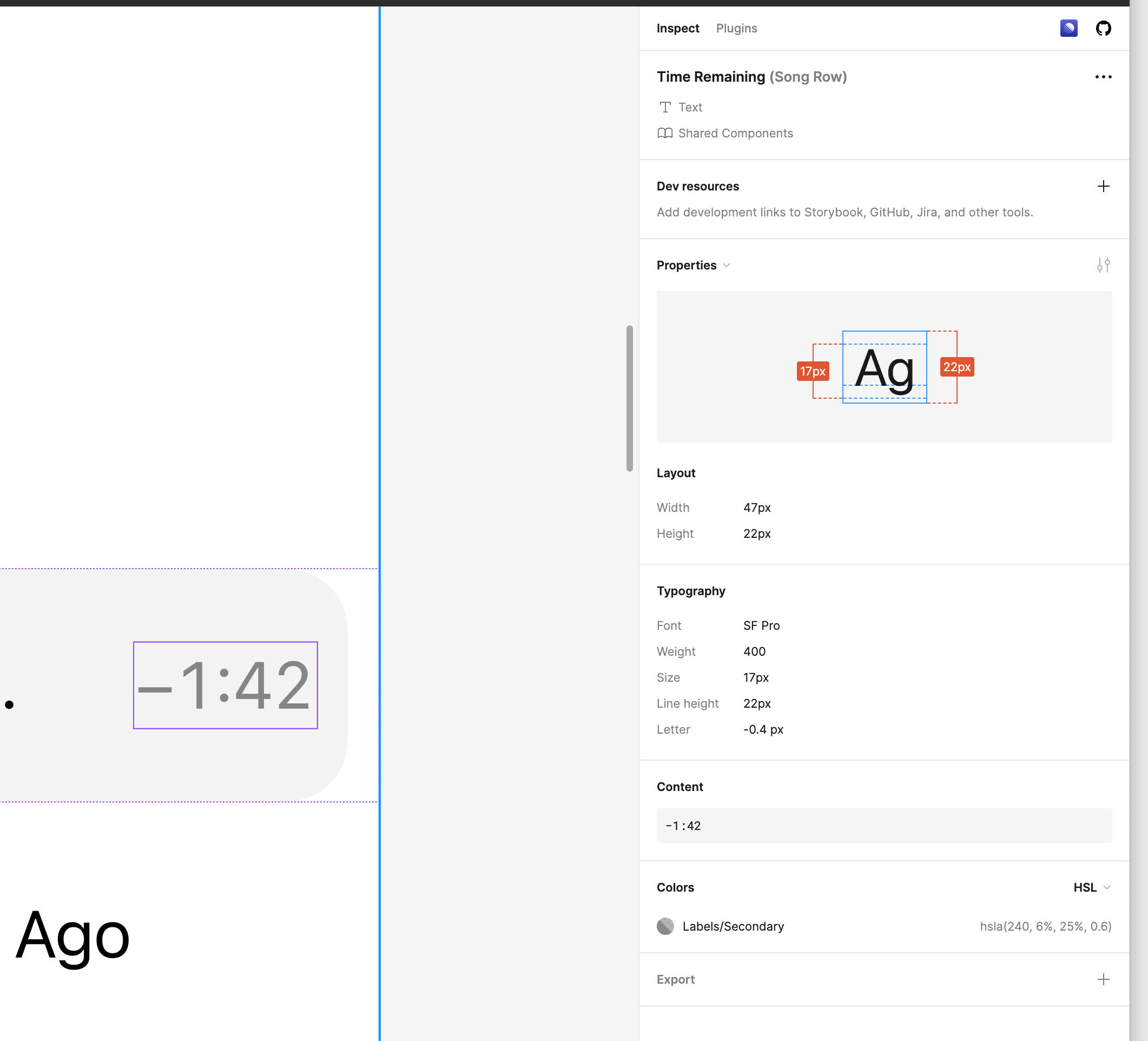This screenshot has width=1148, height=1041.
Task: Click the sort/filter icon in Properties
Action: pos(1103,264)
